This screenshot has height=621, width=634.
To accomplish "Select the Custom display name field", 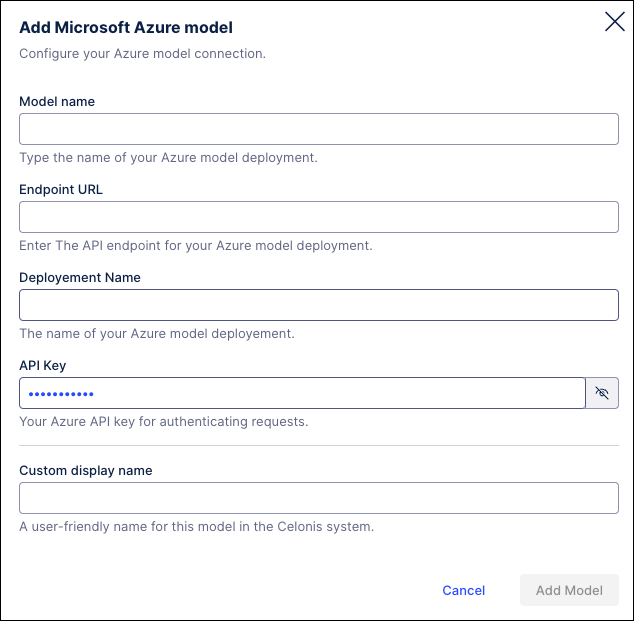I will (319, 498).
